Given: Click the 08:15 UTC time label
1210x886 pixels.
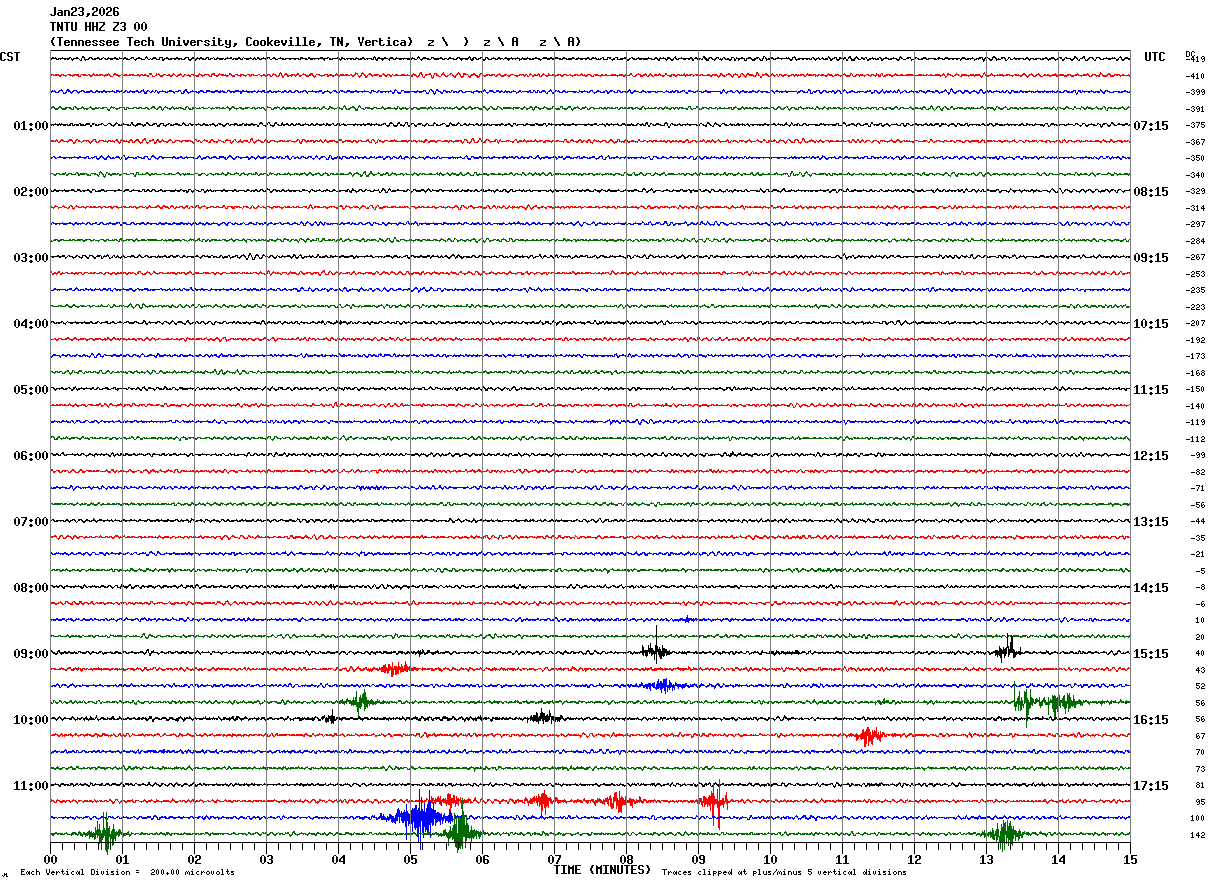Looking at the screenshot, I should coord(1151,192).
